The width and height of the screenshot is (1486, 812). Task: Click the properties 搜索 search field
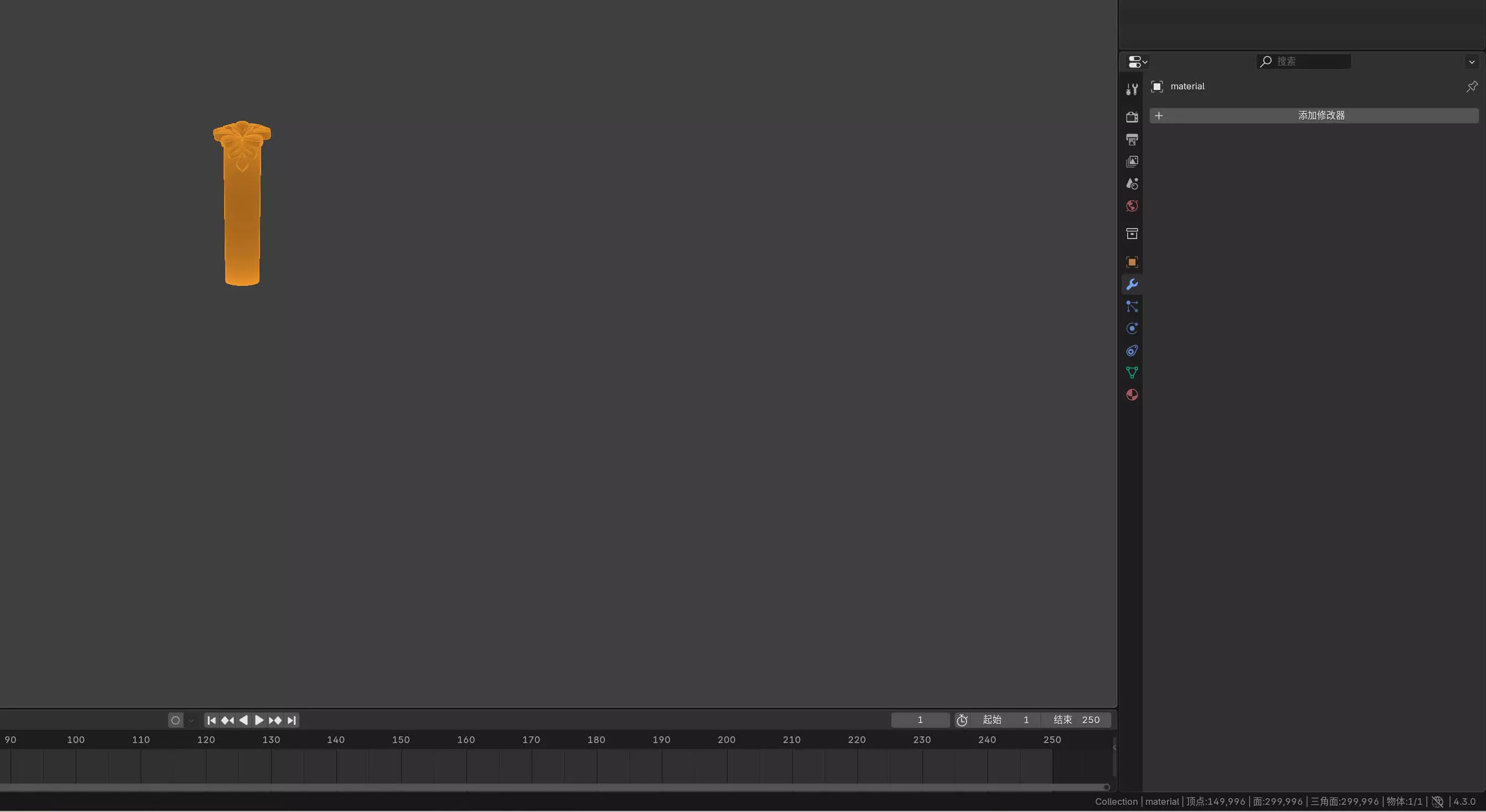tap(1304, 61)
